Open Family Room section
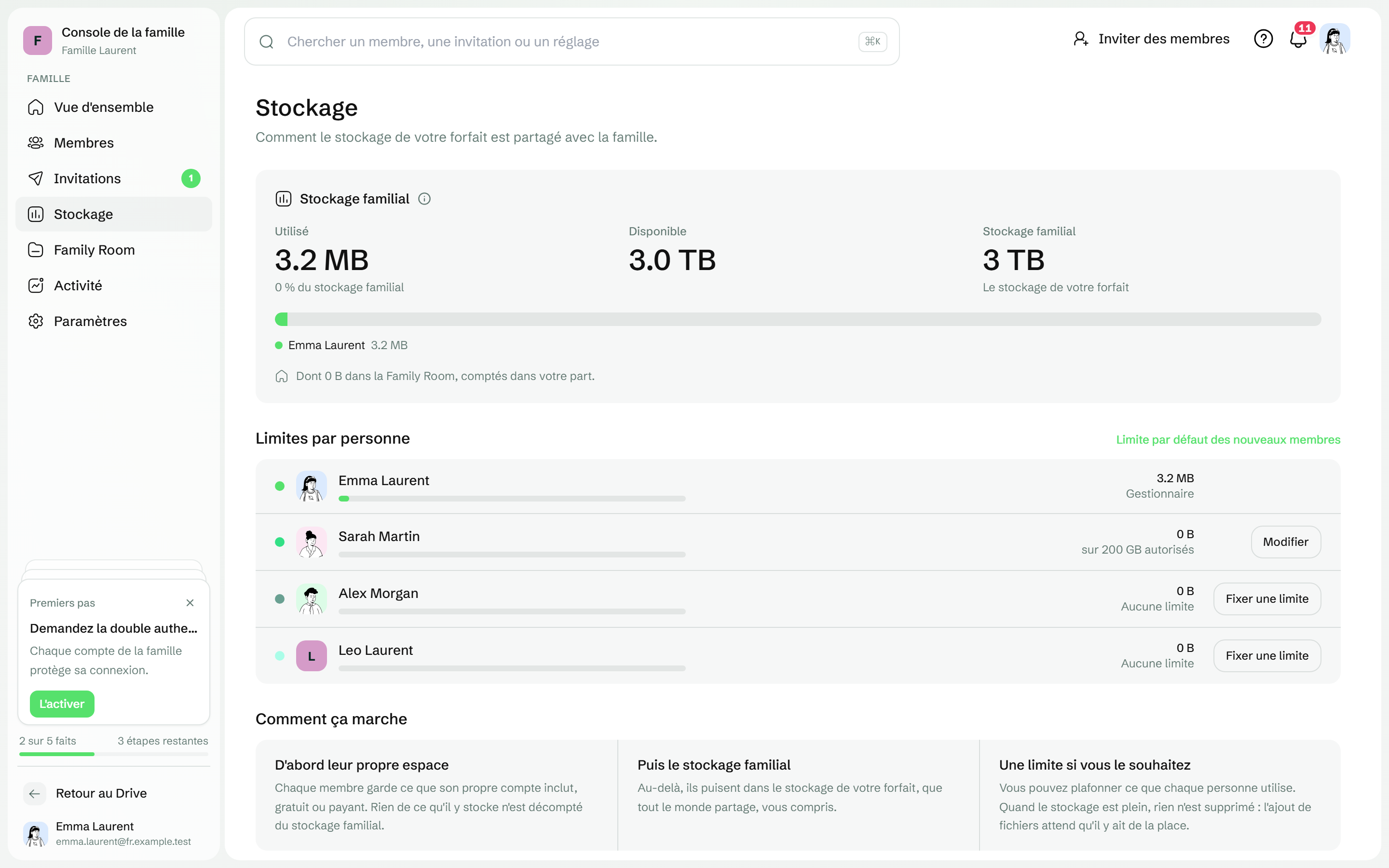 tap(114, 250)
